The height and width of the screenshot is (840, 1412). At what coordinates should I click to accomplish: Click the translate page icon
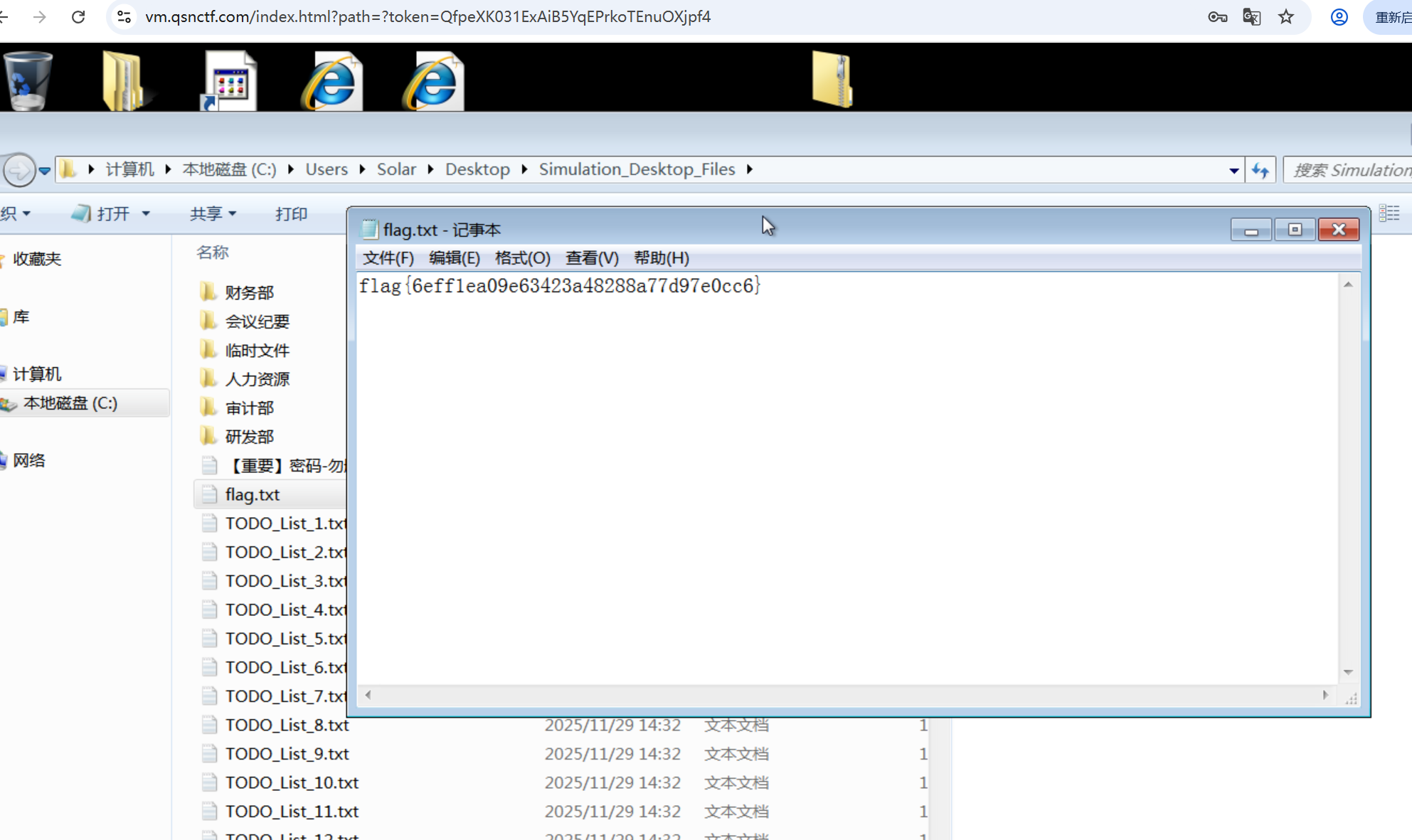tap(1251, 17)
